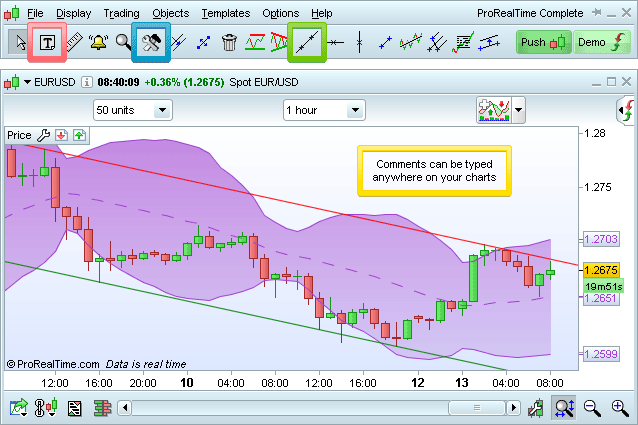638x425 pixels.
Task: Click the trash bin delete icon
Action: tap(229, 42)
